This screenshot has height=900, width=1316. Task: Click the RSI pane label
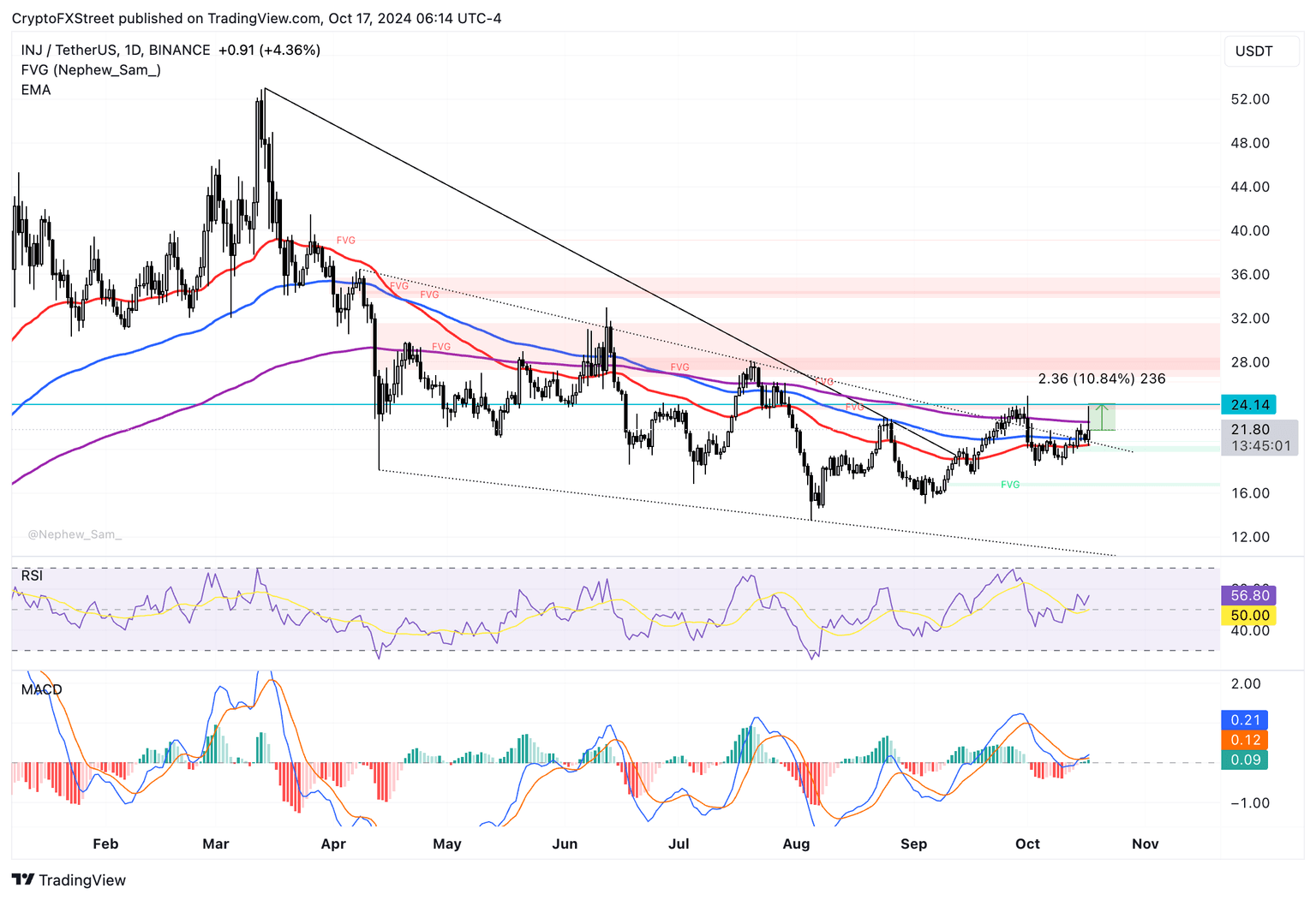point(32,575)
